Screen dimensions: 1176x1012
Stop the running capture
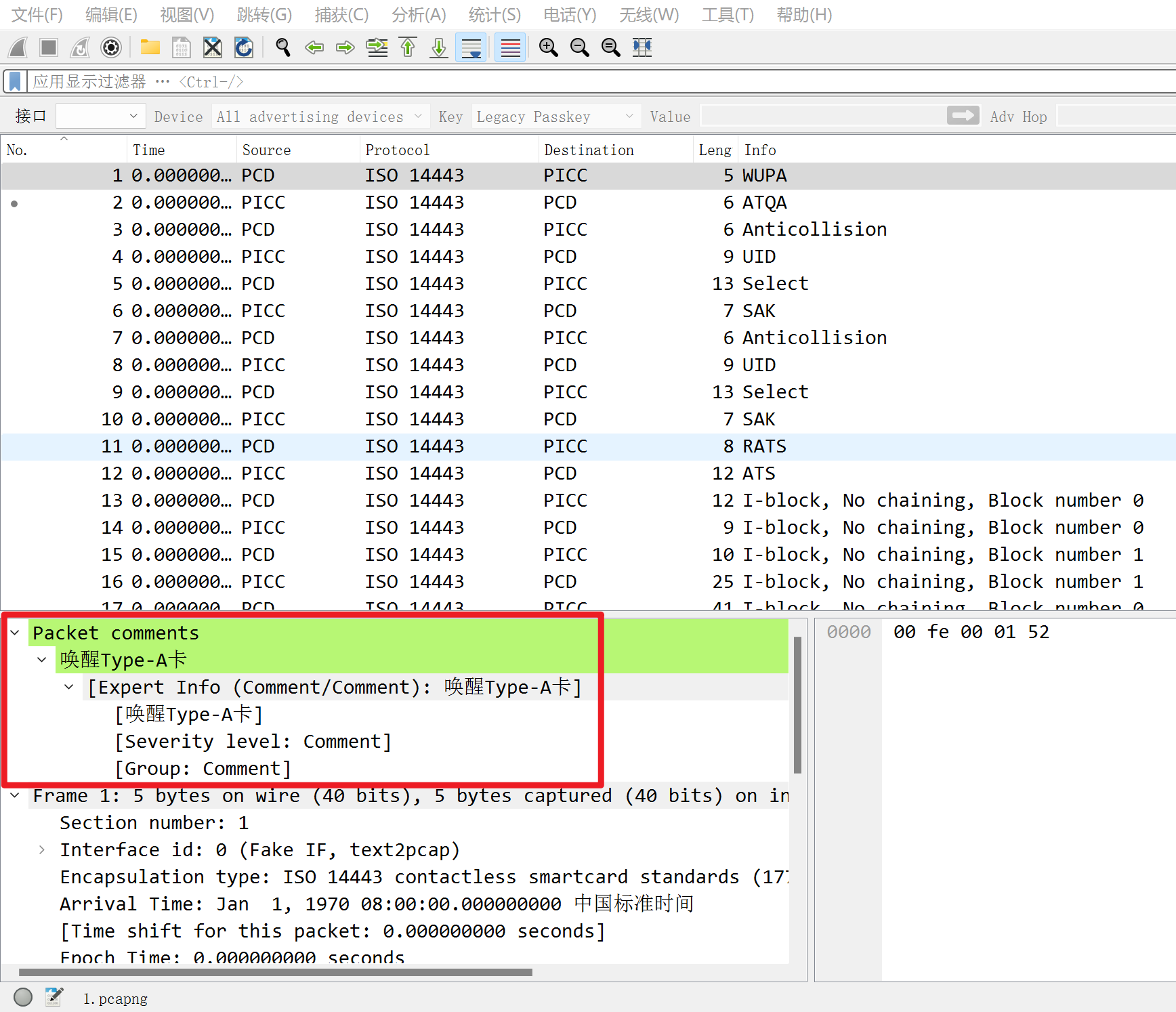[x=49, y=47]
